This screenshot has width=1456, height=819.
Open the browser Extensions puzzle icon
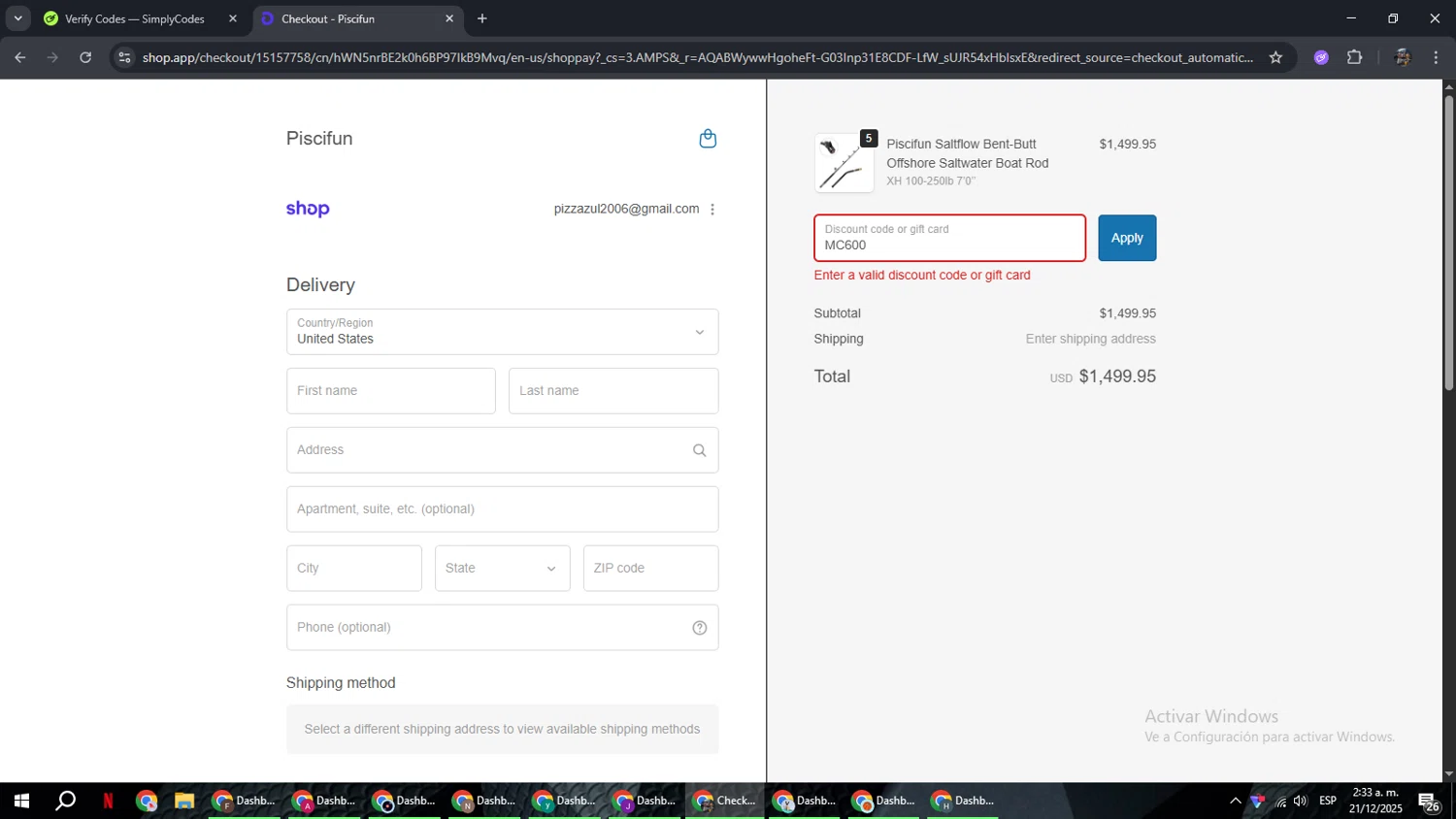1354,57
